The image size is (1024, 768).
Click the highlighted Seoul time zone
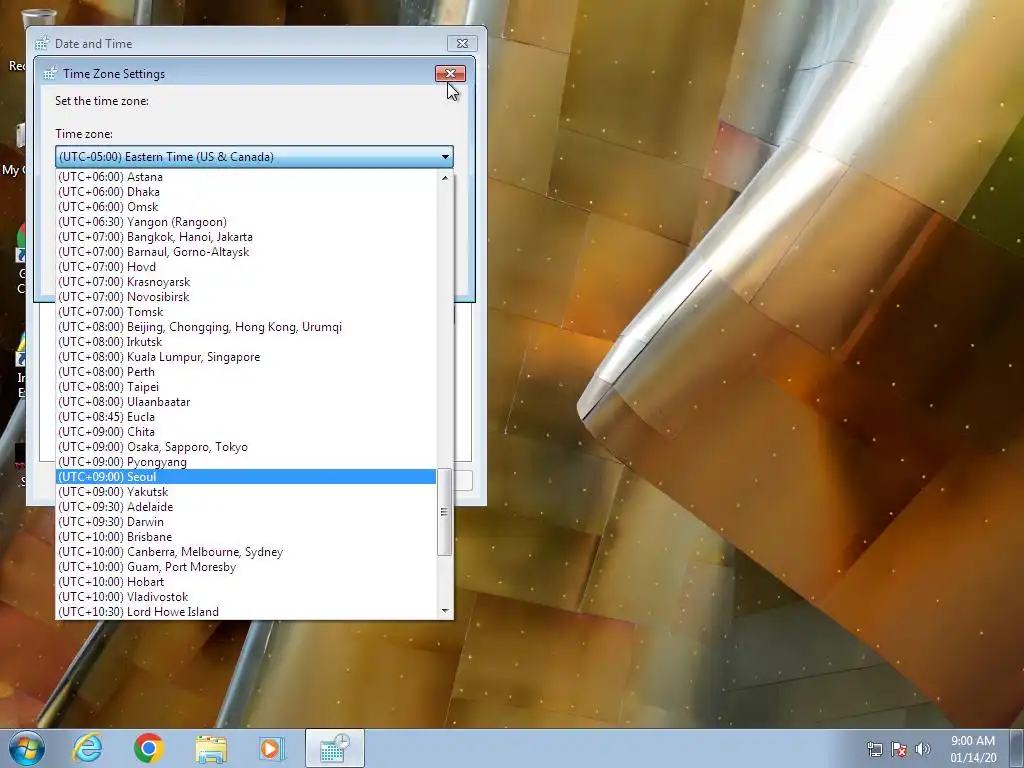pos(246,477)
